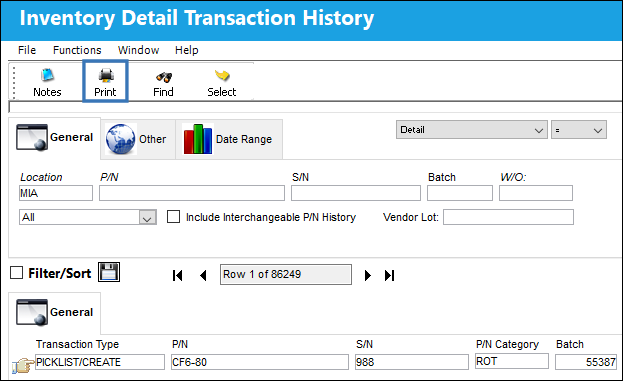Jump to the first row
The image size is (623, 381).
(x=178, y=275)
